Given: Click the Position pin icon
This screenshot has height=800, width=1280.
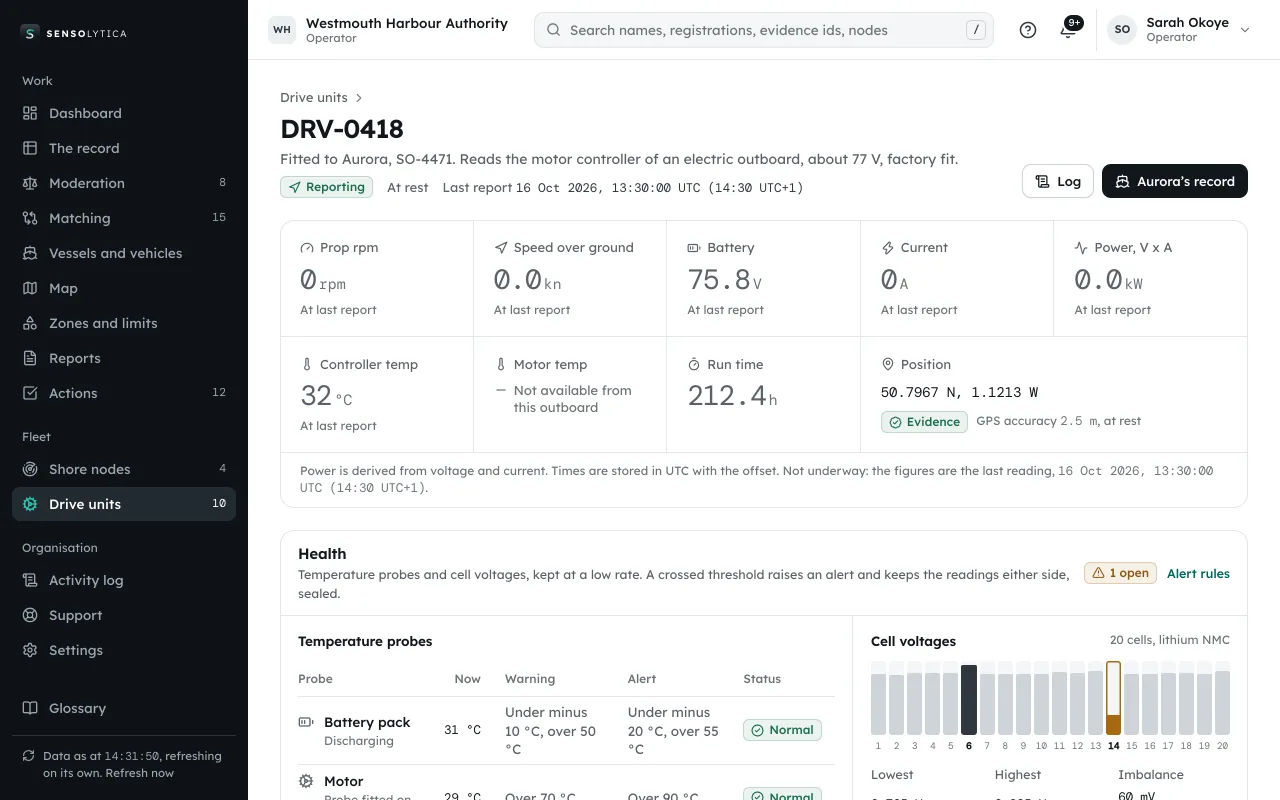Looking at the screenshot, I should (887, 365).
